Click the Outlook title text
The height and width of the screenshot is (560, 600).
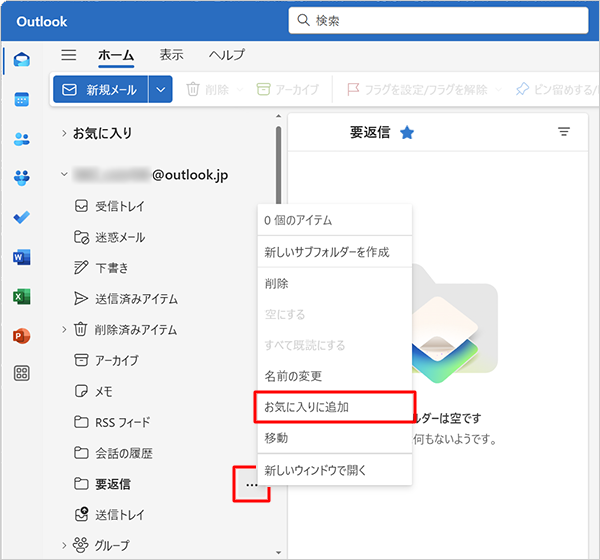click(x=42, y=21)
